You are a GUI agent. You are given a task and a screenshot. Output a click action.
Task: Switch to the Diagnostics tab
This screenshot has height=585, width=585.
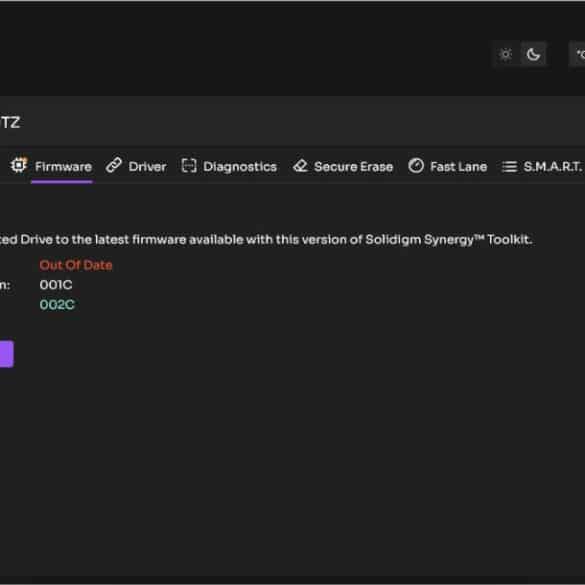(x=240, y=167)
